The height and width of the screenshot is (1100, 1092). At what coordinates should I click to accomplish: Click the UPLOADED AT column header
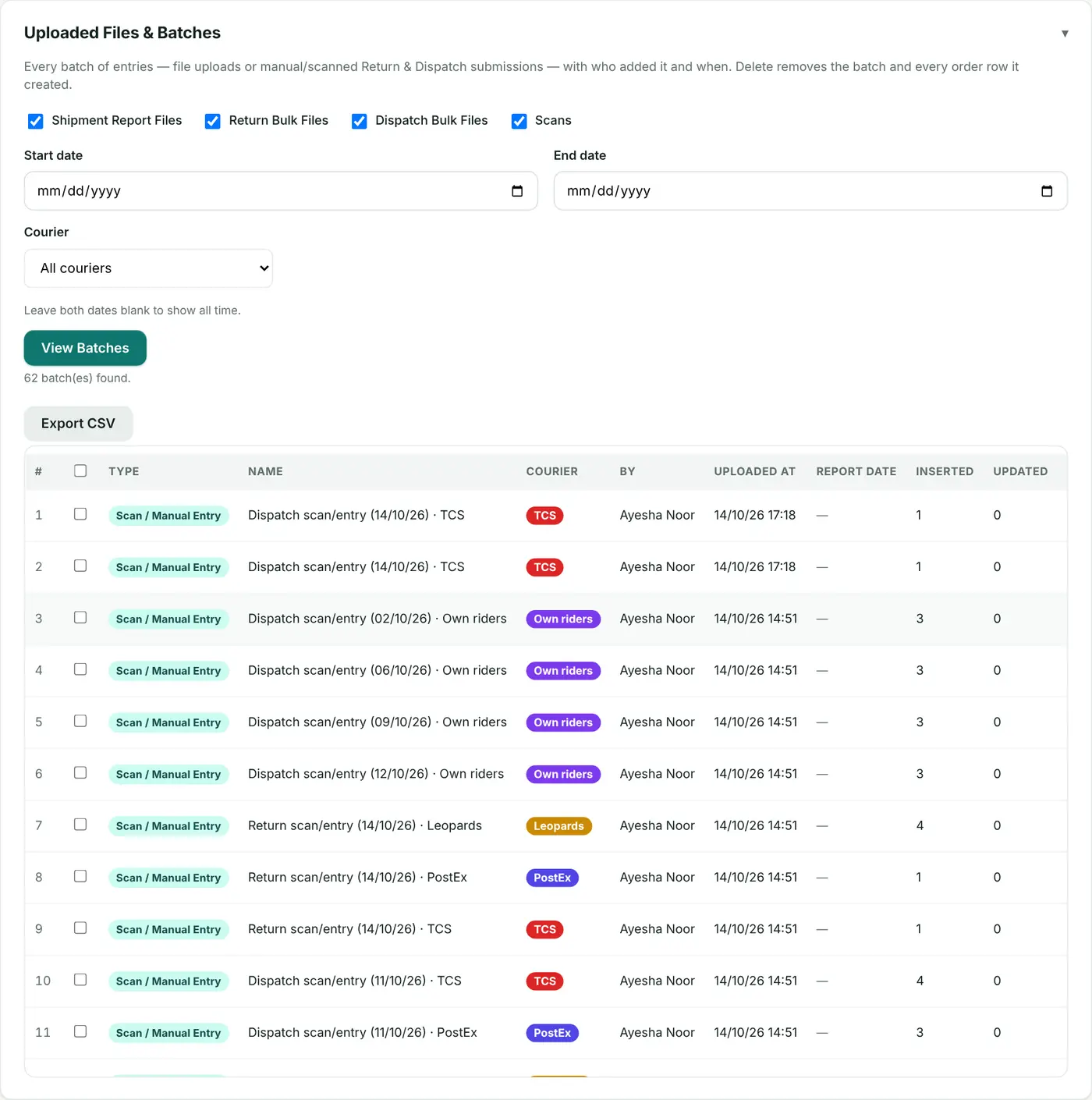pos(755,471)
